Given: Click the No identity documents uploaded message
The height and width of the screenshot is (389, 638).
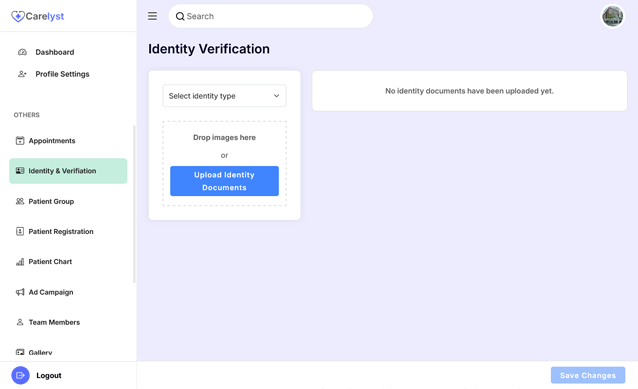Looking at the screenshot, I should pyautogui.click(x=469, y=91).
